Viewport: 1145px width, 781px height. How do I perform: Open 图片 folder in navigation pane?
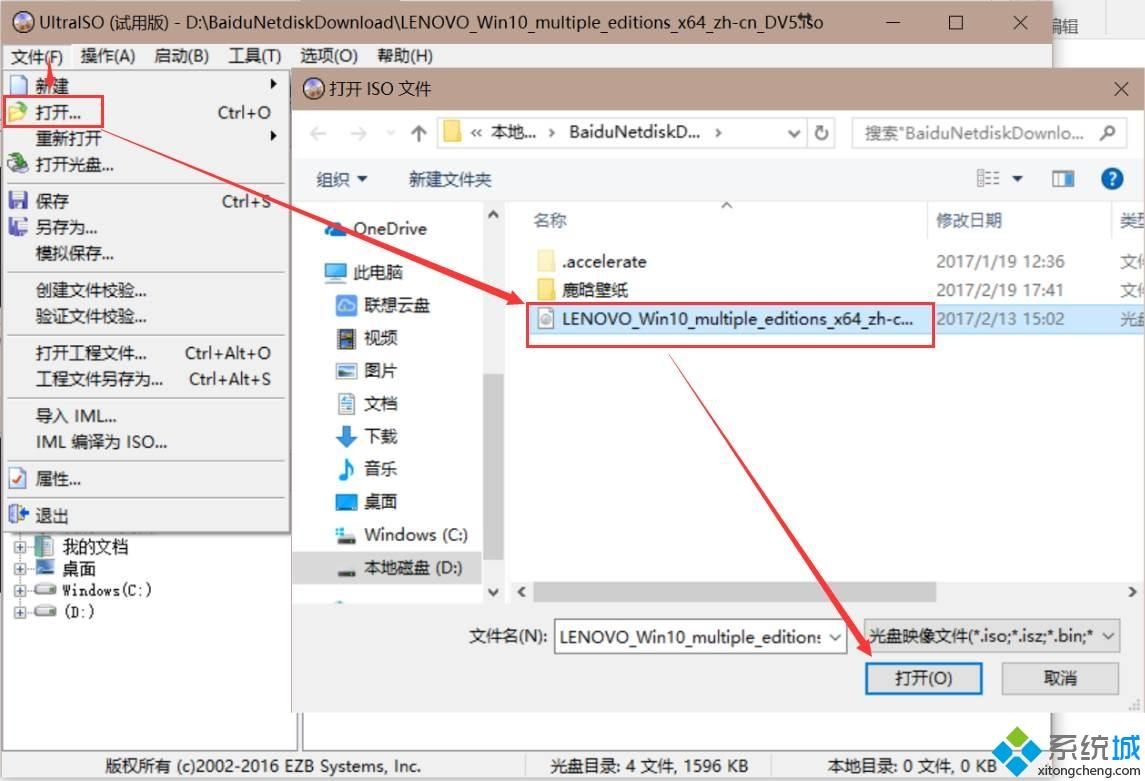(366, 371)
